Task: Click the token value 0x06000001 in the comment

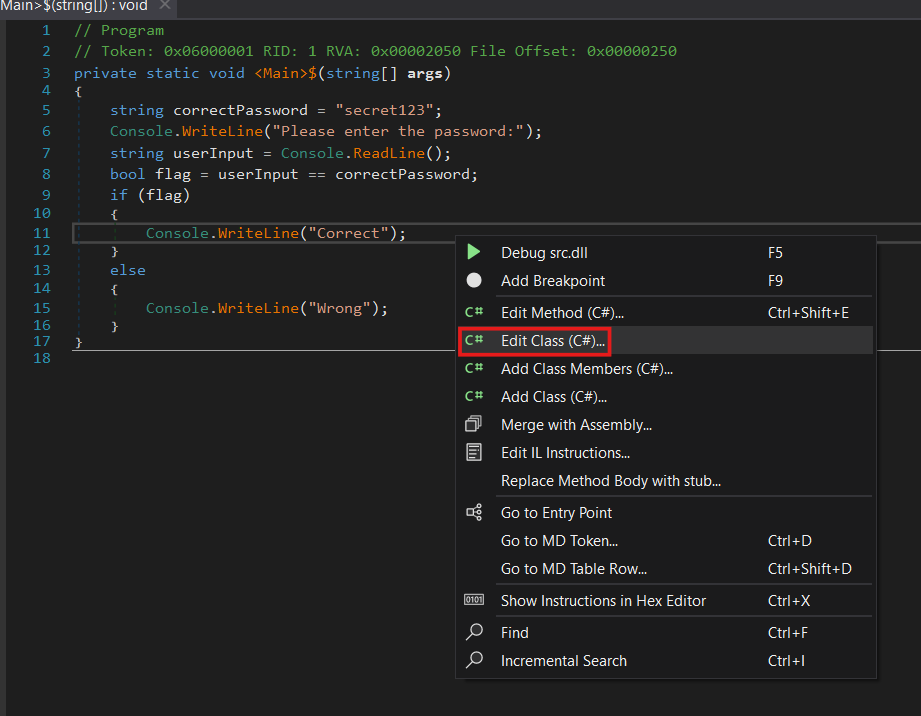Action: [x=209, y=52]
